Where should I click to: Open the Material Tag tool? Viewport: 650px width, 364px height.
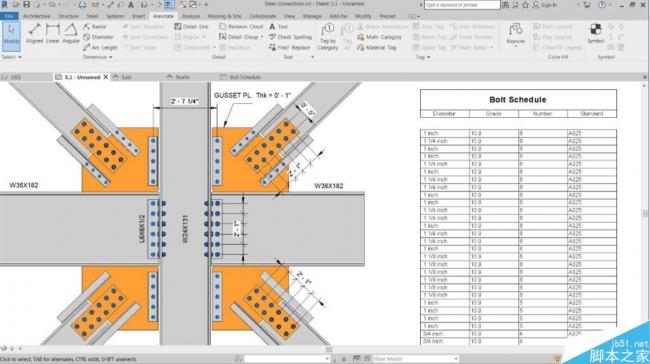[x=376, y=48]
